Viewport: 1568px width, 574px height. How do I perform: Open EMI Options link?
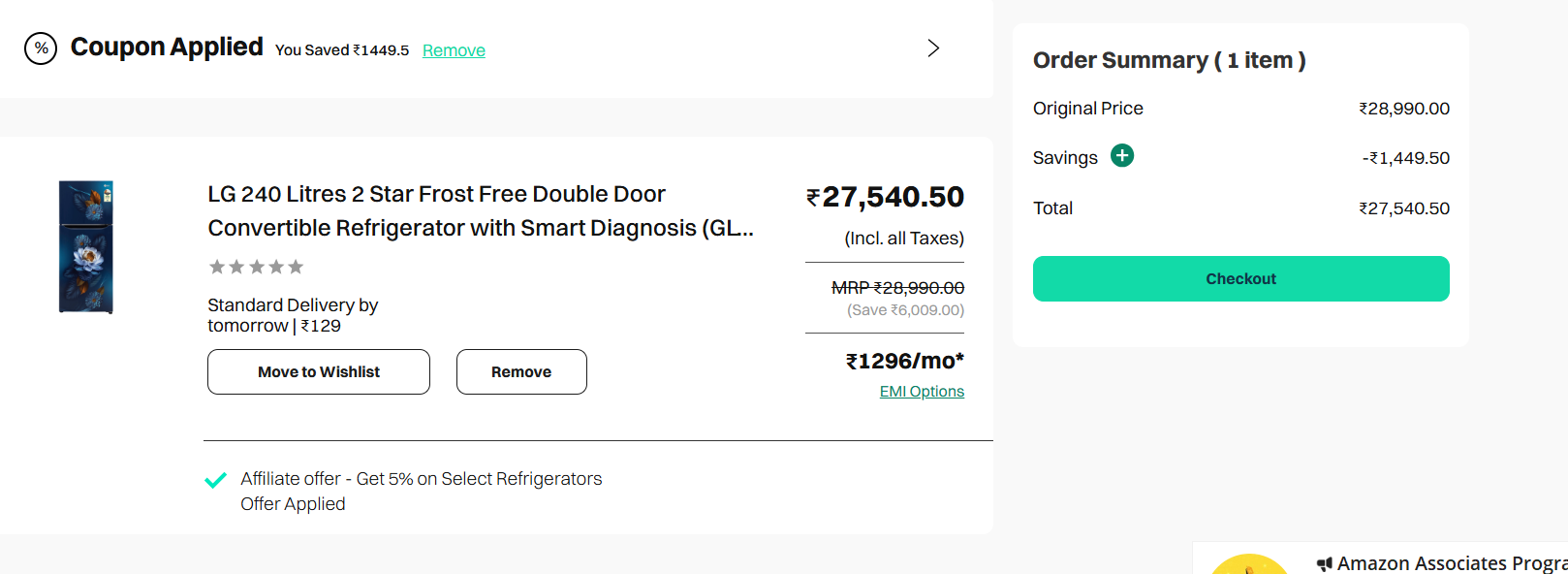(922, 392)
